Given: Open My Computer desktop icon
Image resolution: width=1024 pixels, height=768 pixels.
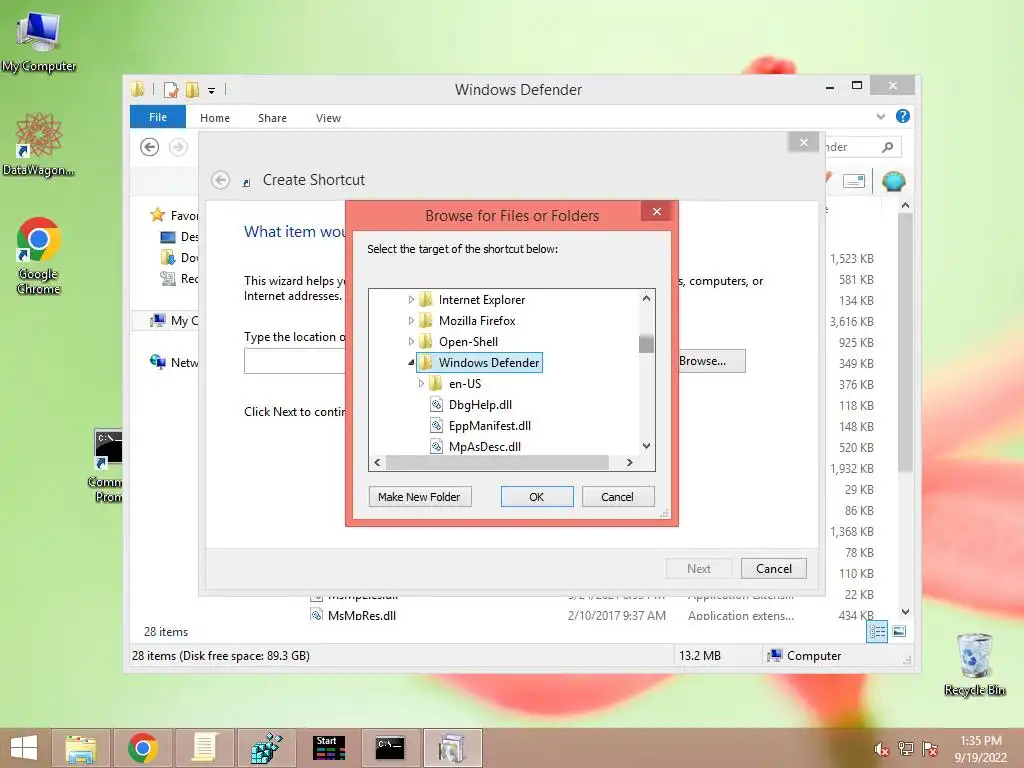Looking at the screenshot, I should 39,40.
